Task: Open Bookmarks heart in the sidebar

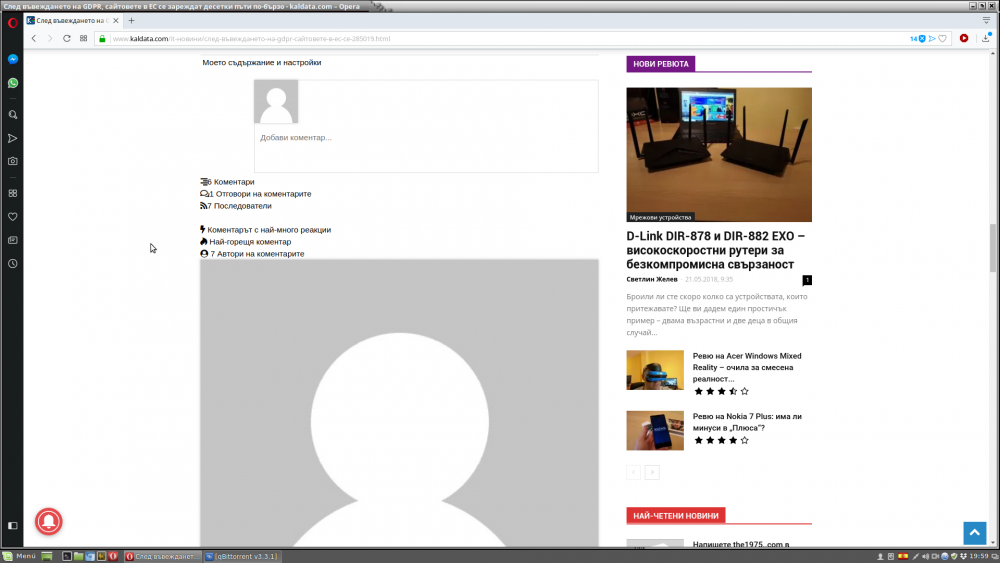Action: click(13, 217)
